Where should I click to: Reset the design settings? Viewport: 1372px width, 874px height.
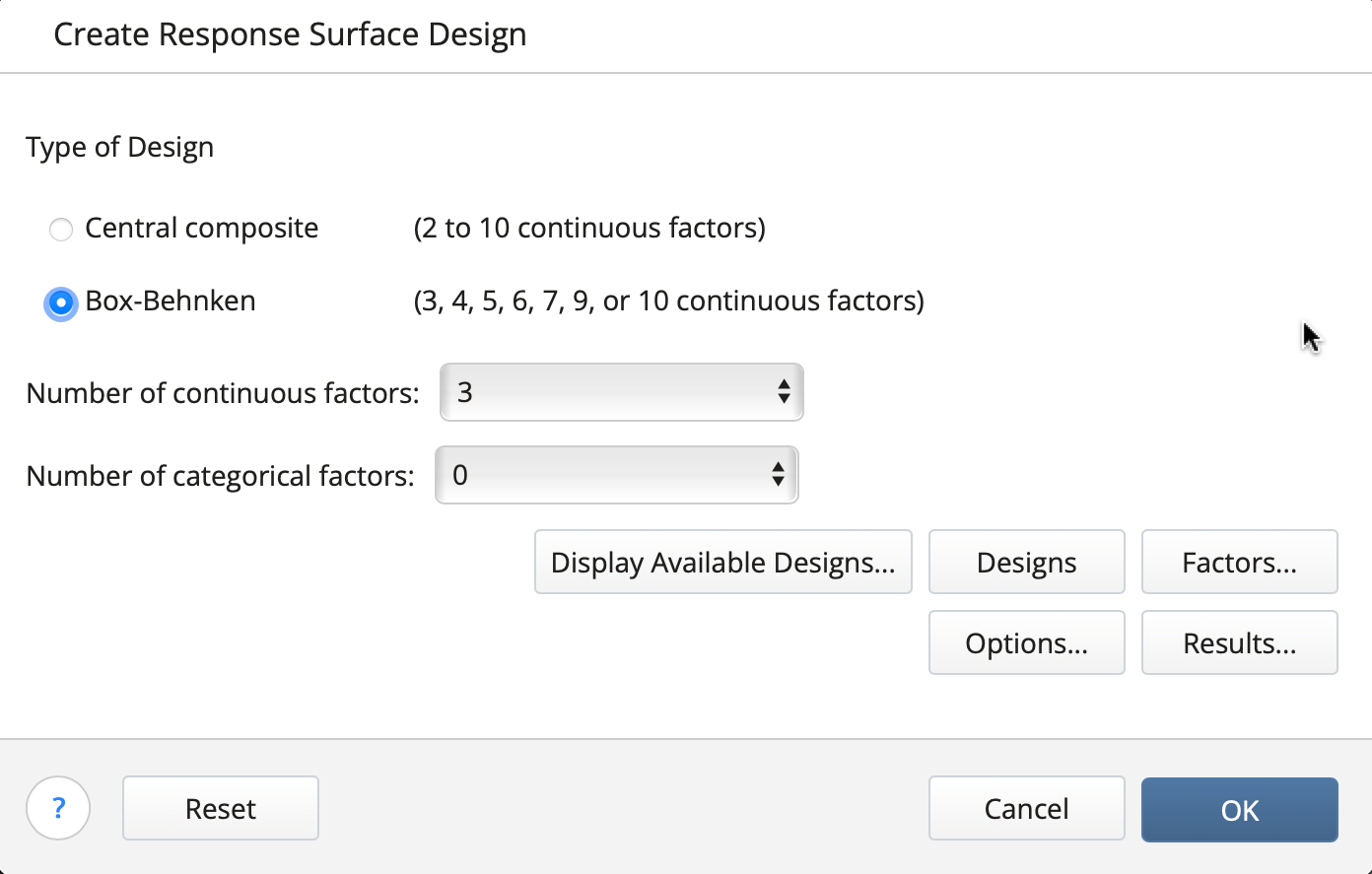(x=220, y=808)
